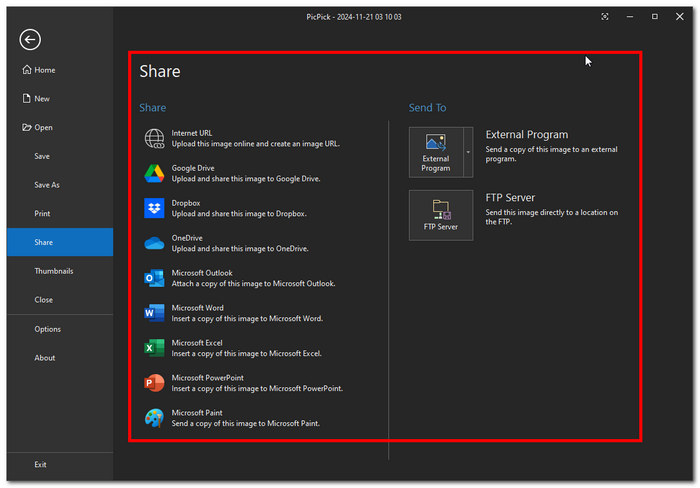Click the Microsoft Outlook icon
Image resolution: width=700 pixels, height=488 pixels.
click(154, 278)
